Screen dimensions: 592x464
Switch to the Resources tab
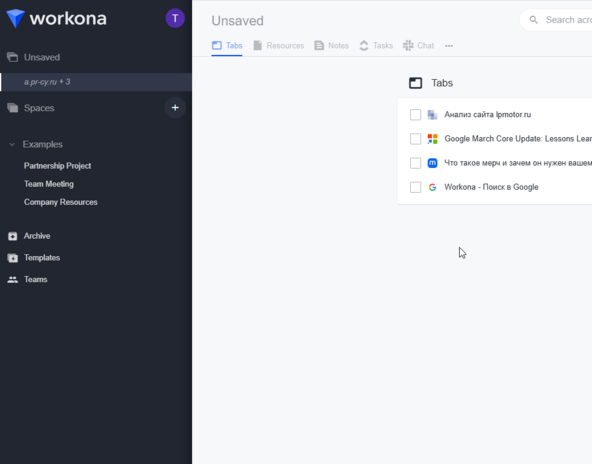tap(279, 46)
